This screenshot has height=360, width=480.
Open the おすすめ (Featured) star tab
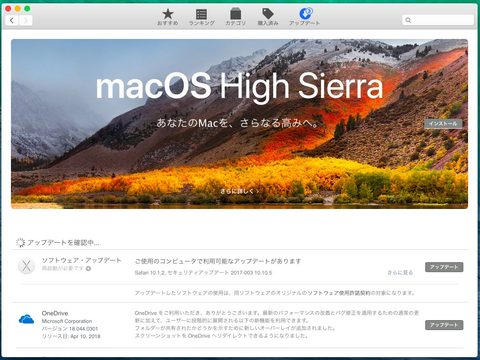click(x=168, y=17)
